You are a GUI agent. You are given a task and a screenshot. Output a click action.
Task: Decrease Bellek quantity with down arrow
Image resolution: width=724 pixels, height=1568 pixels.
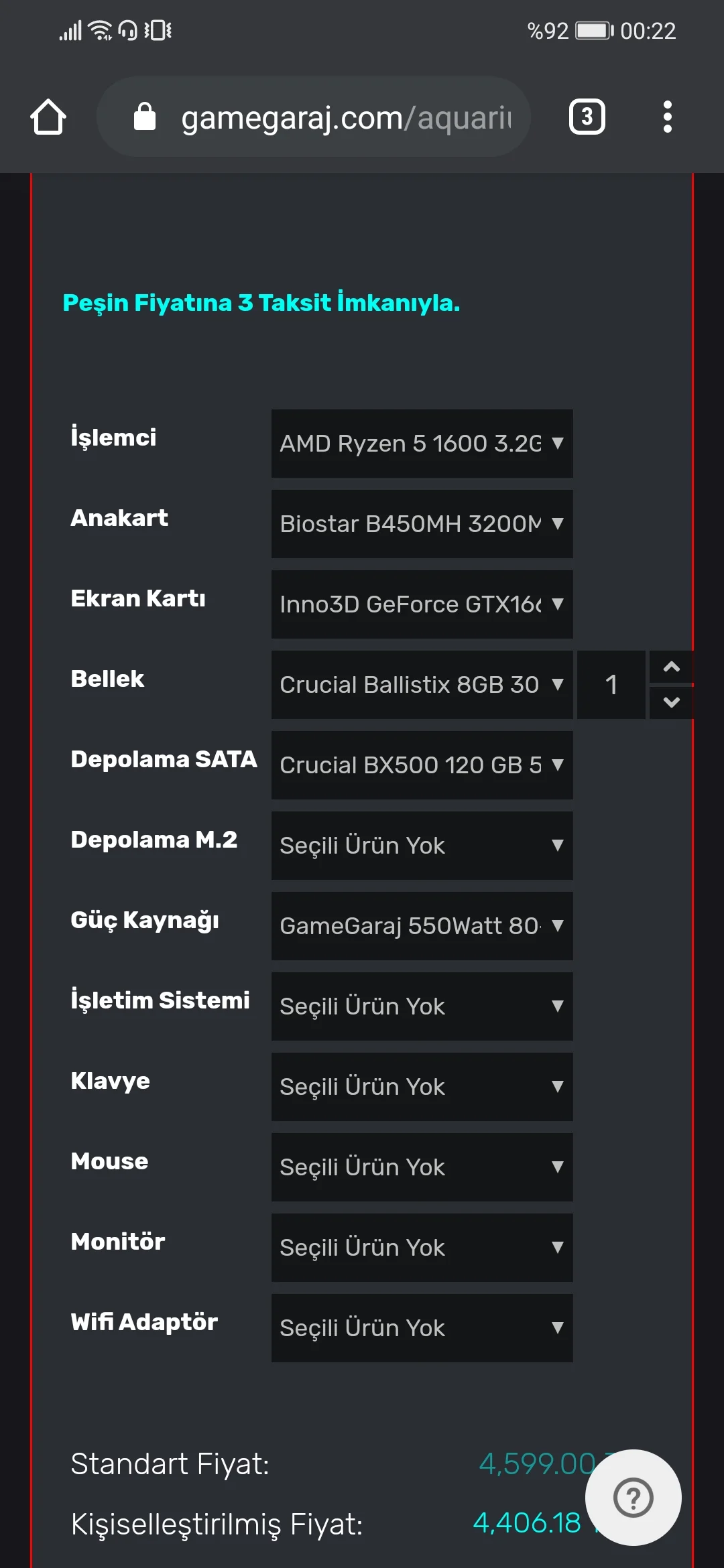coord(671,702)
